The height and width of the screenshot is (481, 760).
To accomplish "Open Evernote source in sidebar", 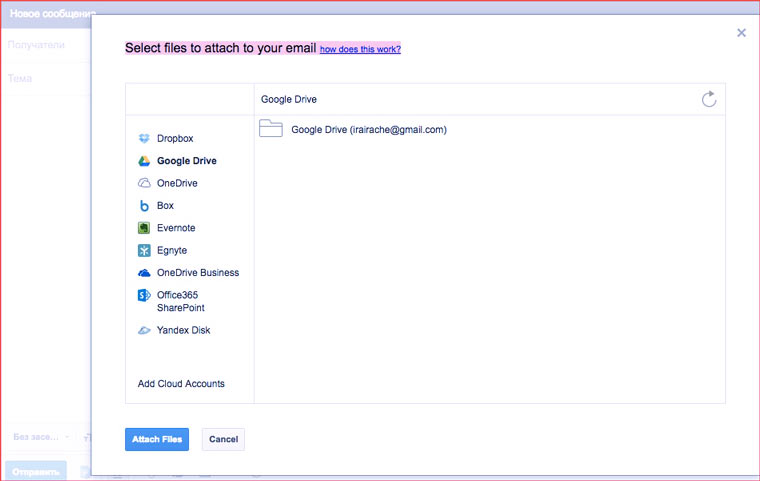I will [176, 228].
